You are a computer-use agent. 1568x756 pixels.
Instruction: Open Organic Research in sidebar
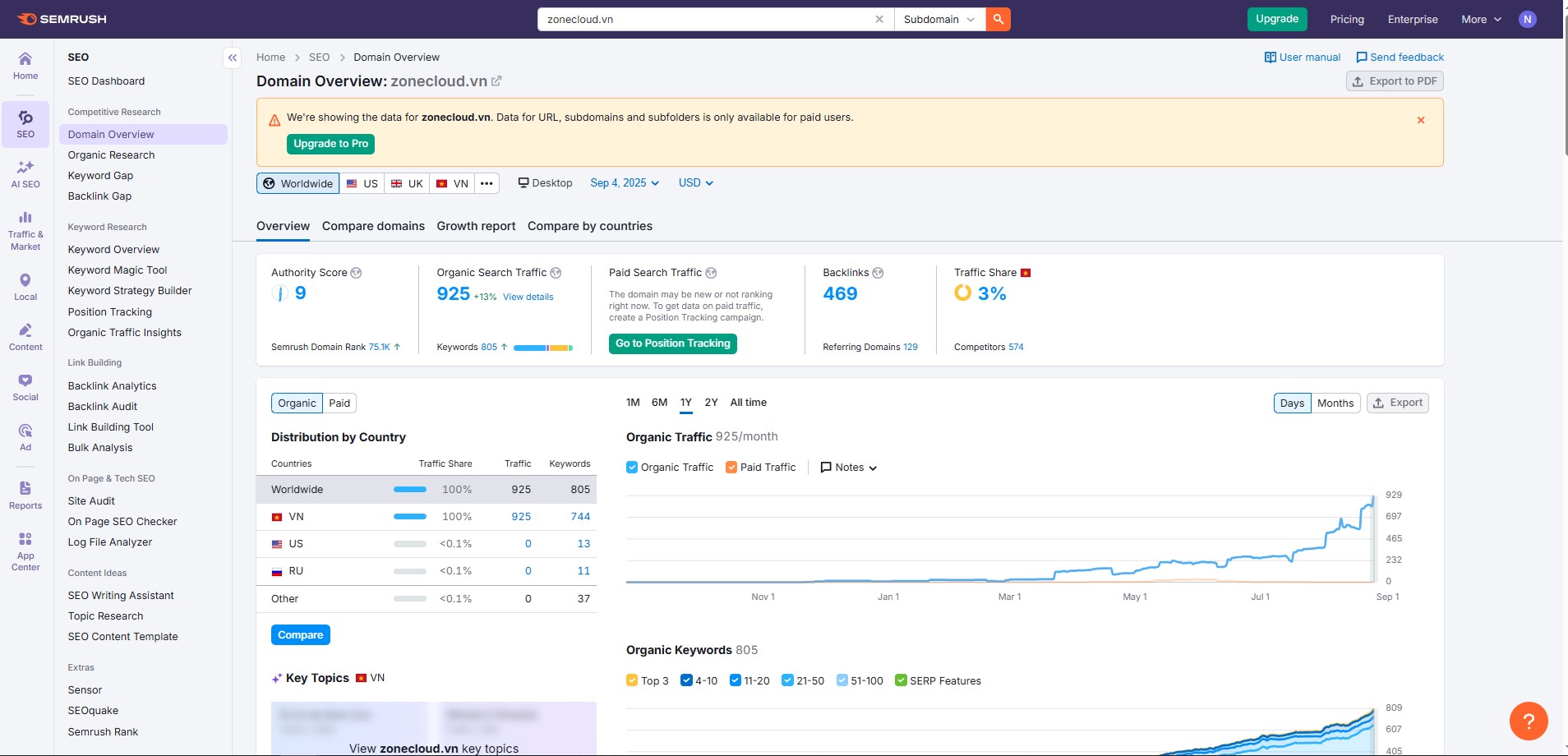(x=111, y=154)
